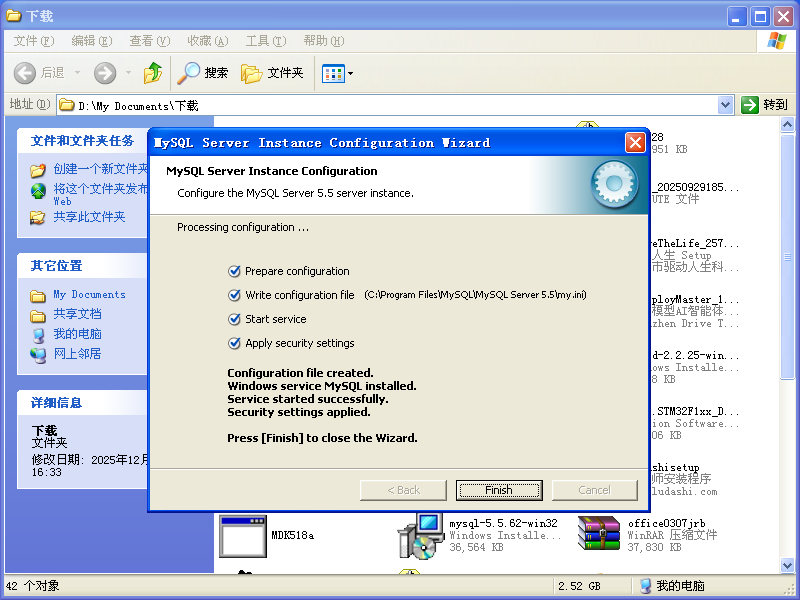Click the Prepare configuration check mark
This screenshot has height=600, width=800.
coord(234,271)
